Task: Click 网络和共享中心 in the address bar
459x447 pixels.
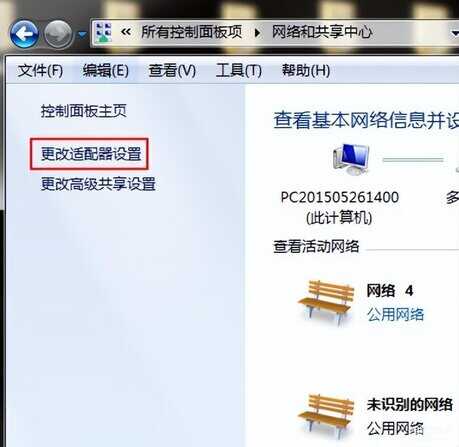Action: [322, 32]
